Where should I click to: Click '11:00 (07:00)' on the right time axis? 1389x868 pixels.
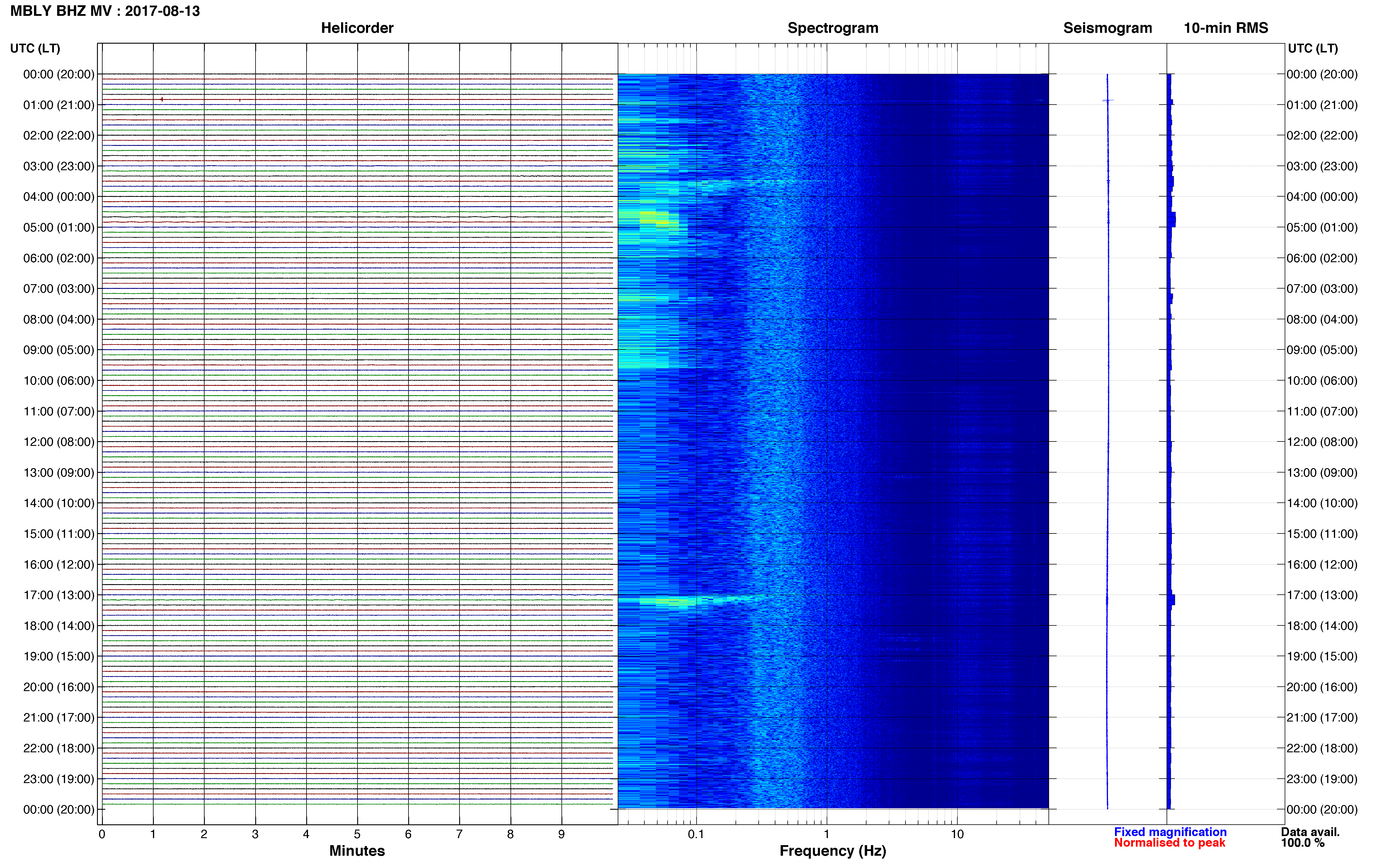(x=1322, y=412)
